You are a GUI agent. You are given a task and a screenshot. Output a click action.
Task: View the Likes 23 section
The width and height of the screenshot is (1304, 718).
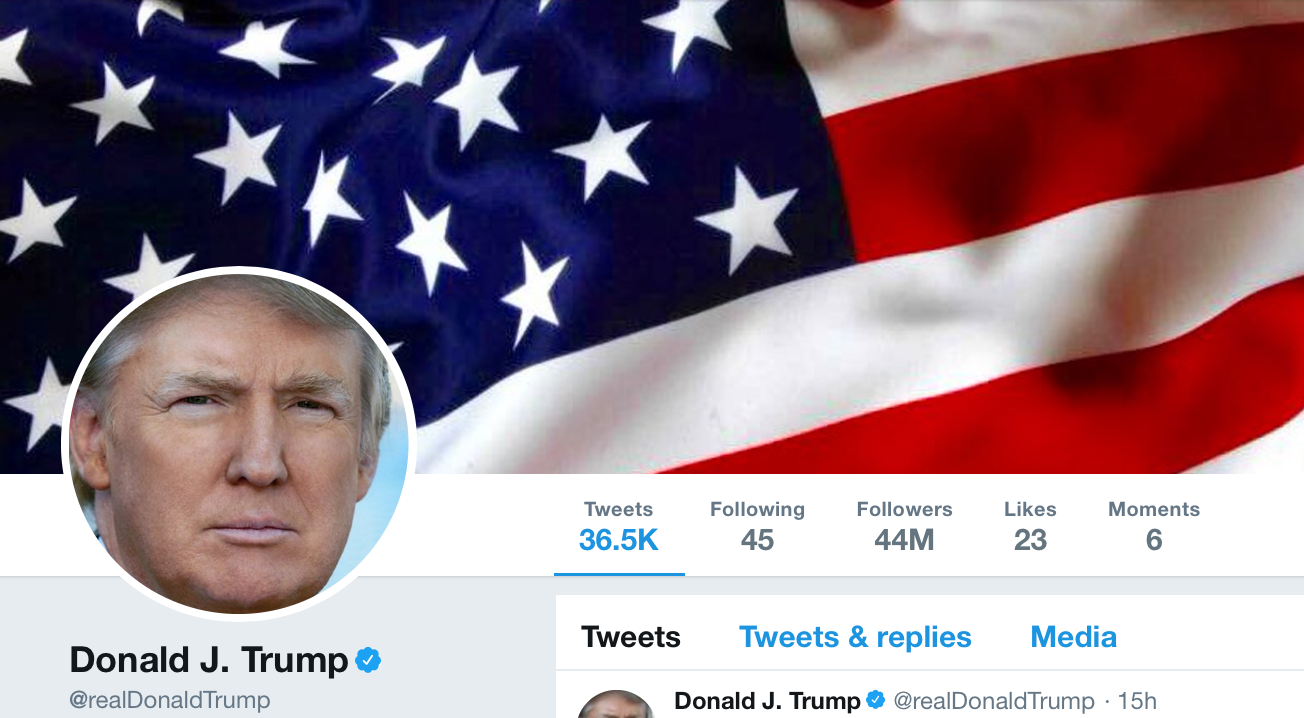(1030, 526)
